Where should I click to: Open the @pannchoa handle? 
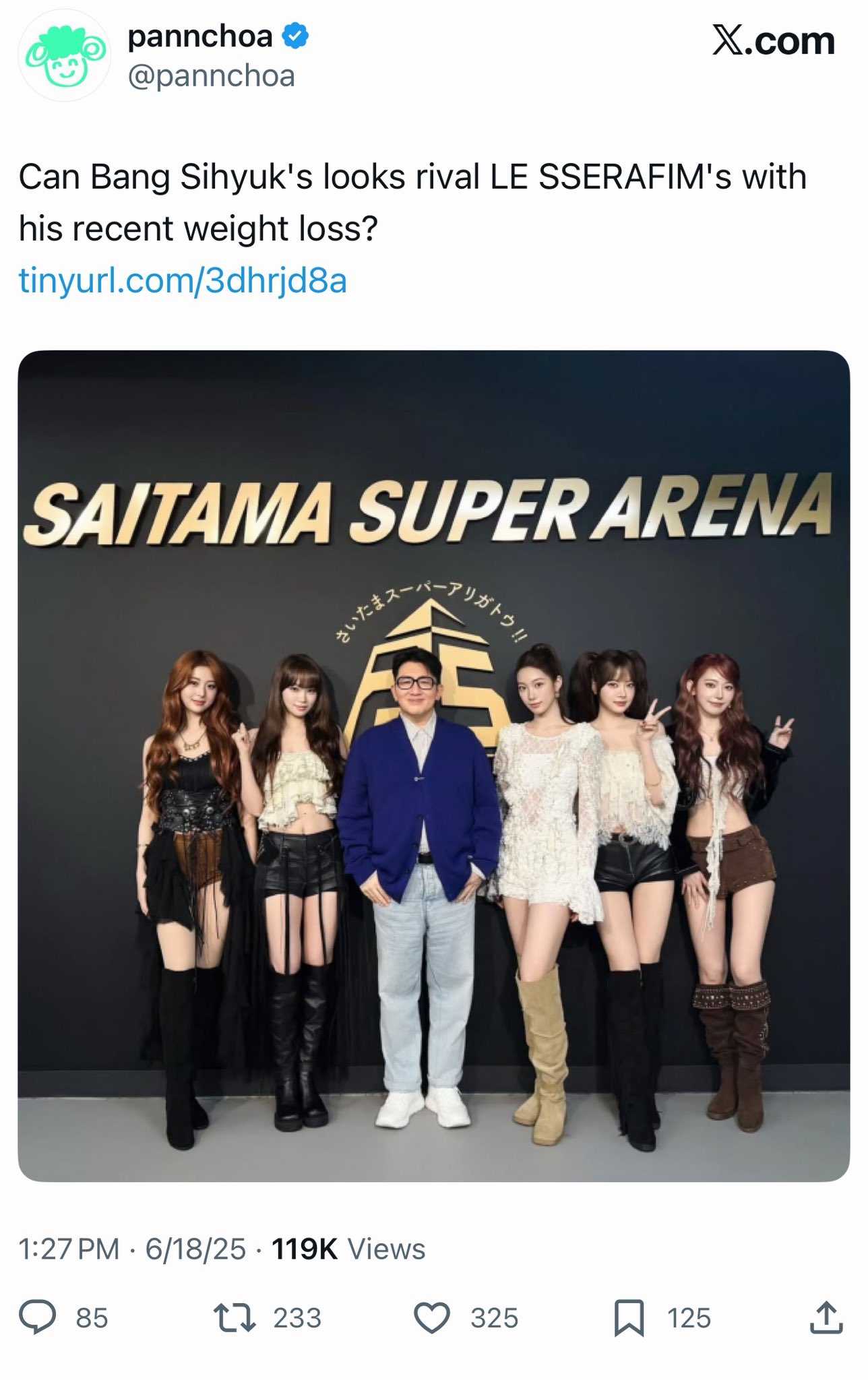click(211, 76)
